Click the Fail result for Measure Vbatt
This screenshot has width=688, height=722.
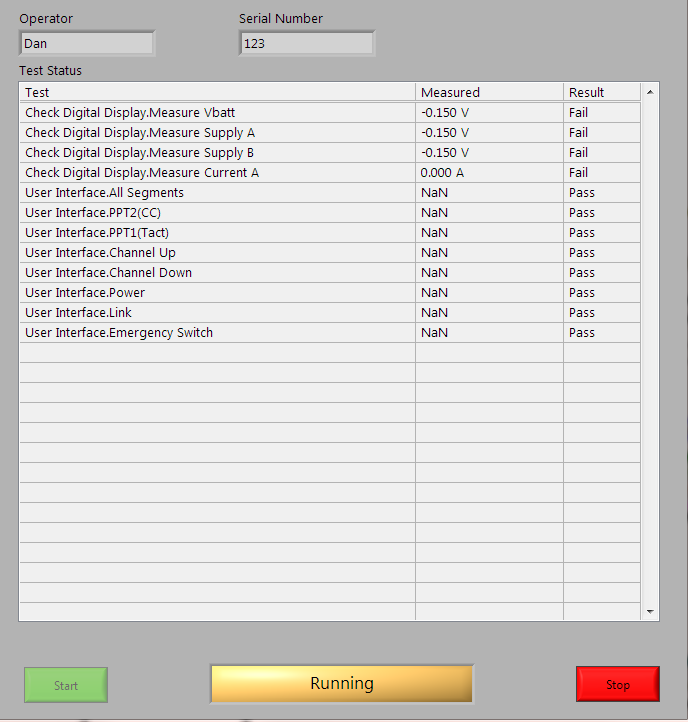pos(578,113)
